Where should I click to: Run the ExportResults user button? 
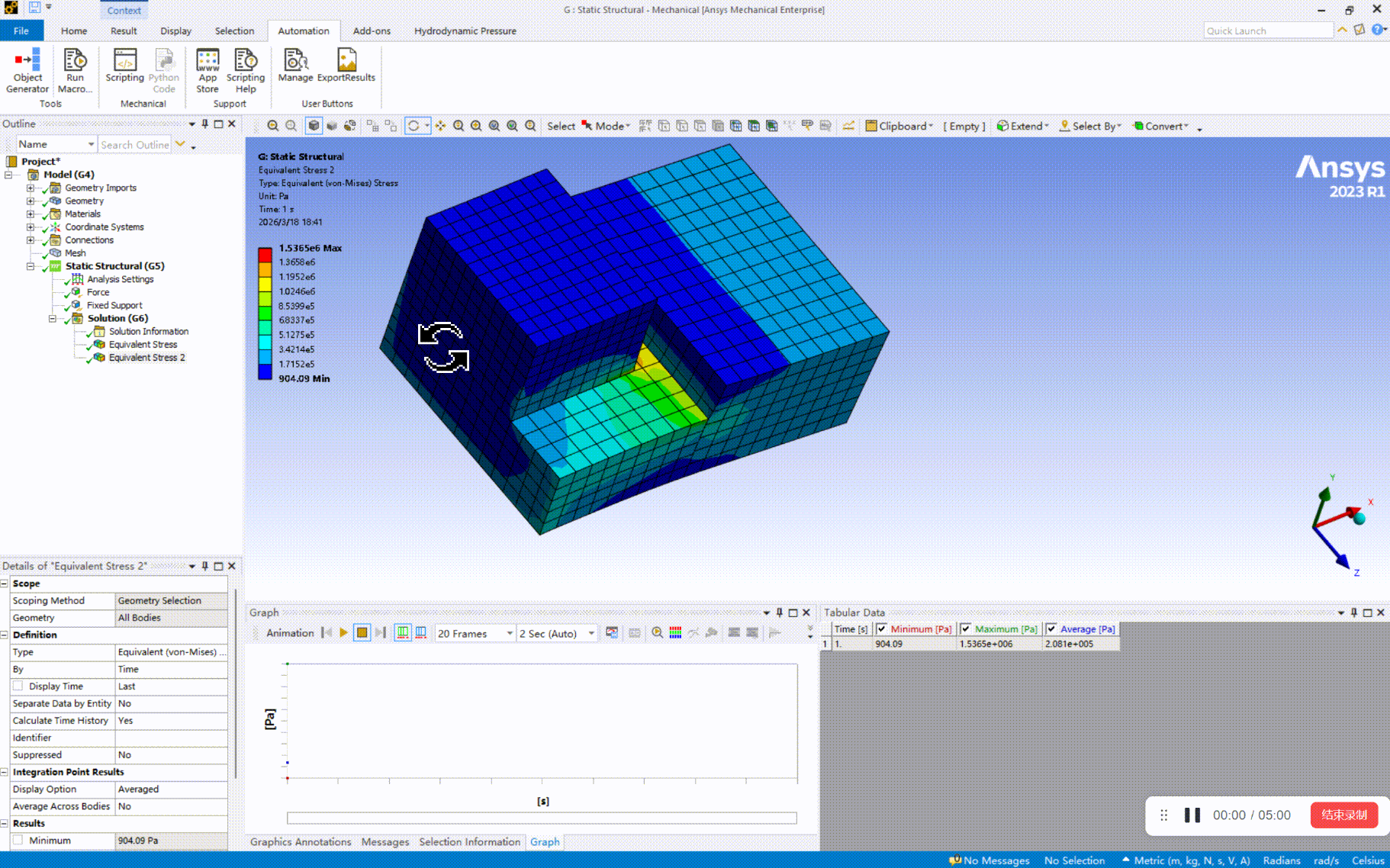point(346,66)
